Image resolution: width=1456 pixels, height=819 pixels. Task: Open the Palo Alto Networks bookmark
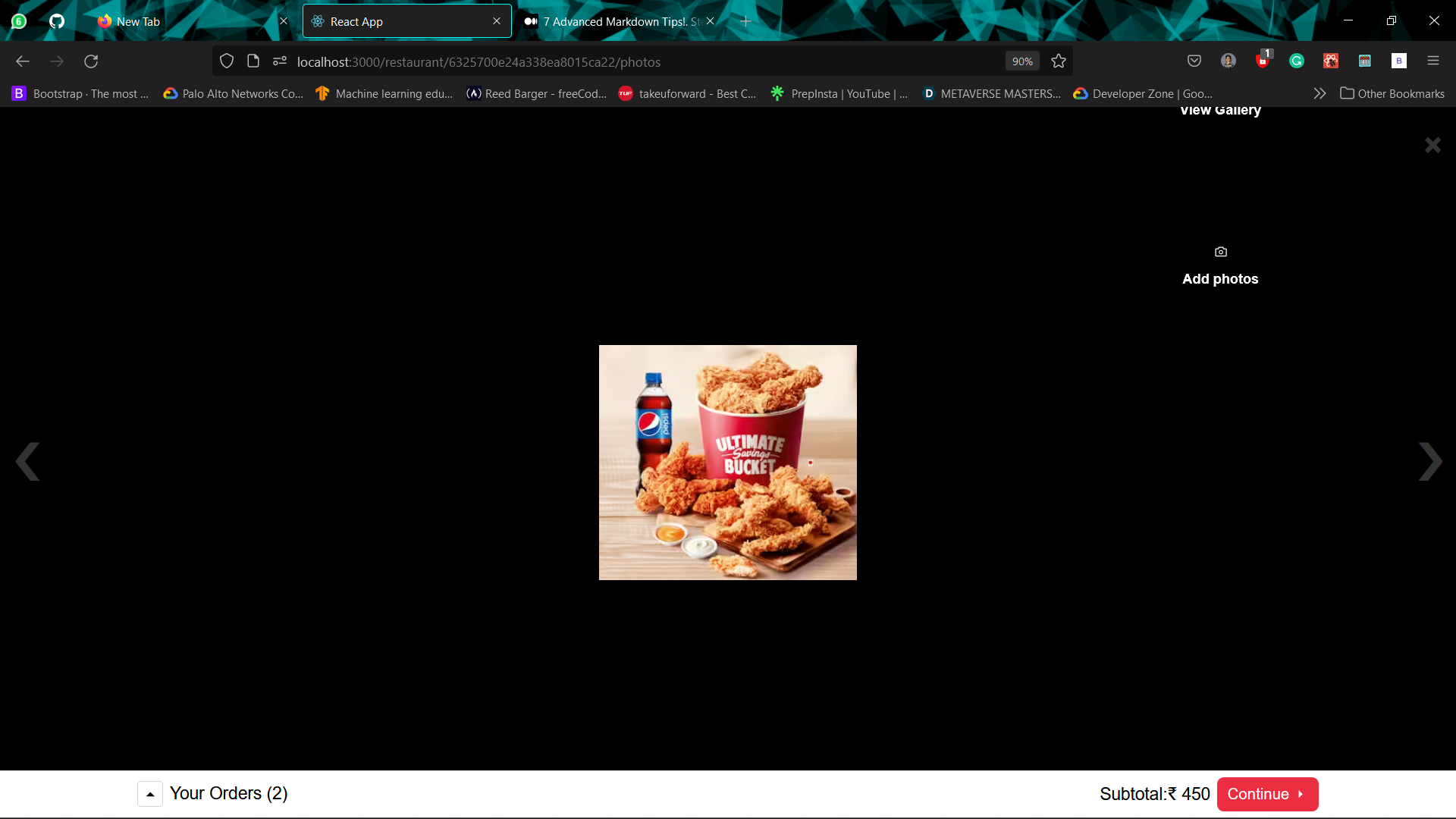point(234,93)
